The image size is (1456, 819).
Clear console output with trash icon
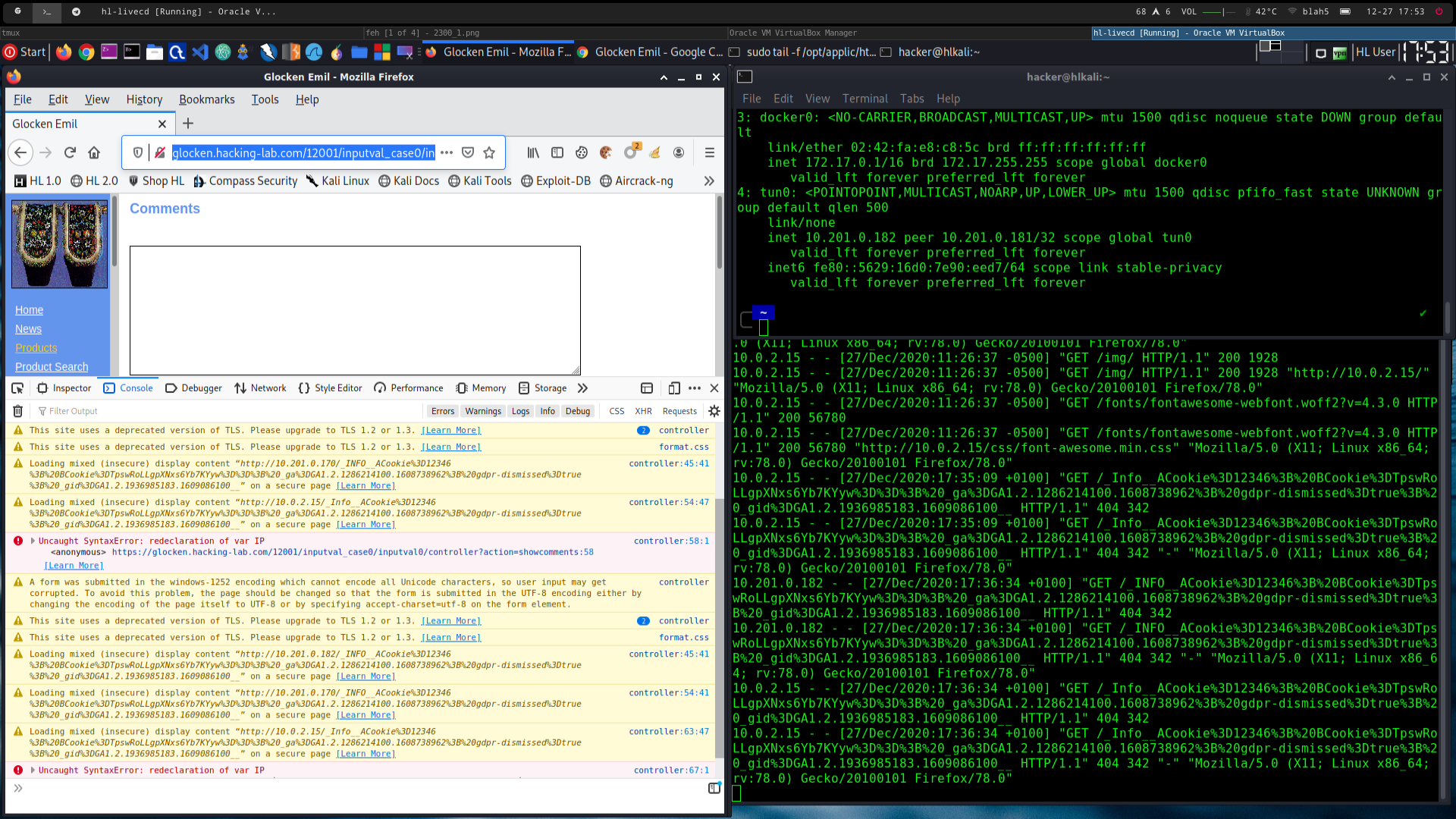18,411
